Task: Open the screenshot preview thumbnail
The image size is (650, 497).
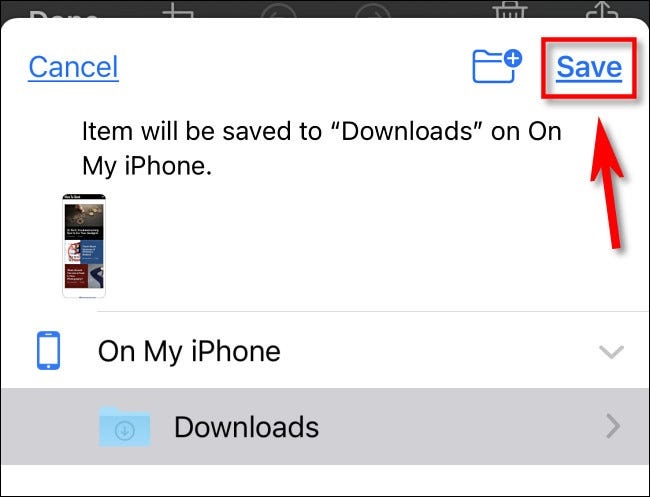Action: tap(84, 245)
